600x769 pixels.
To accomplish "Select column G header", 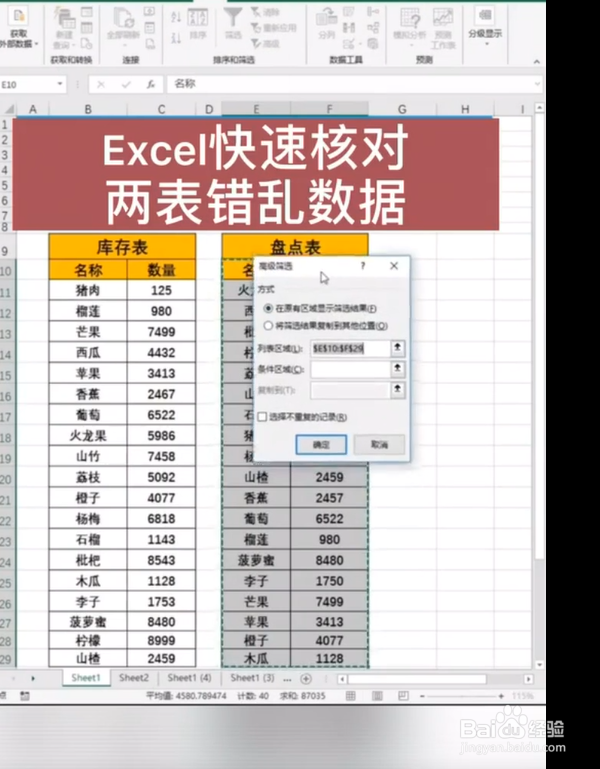I will click(402, 109).
